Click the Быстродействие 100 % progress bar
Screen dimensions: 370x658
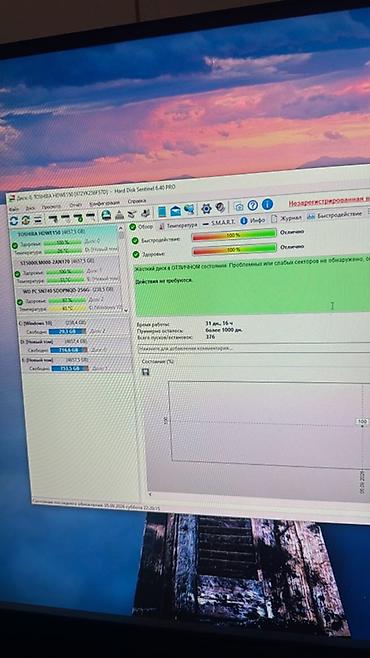(x=234, y=235)
